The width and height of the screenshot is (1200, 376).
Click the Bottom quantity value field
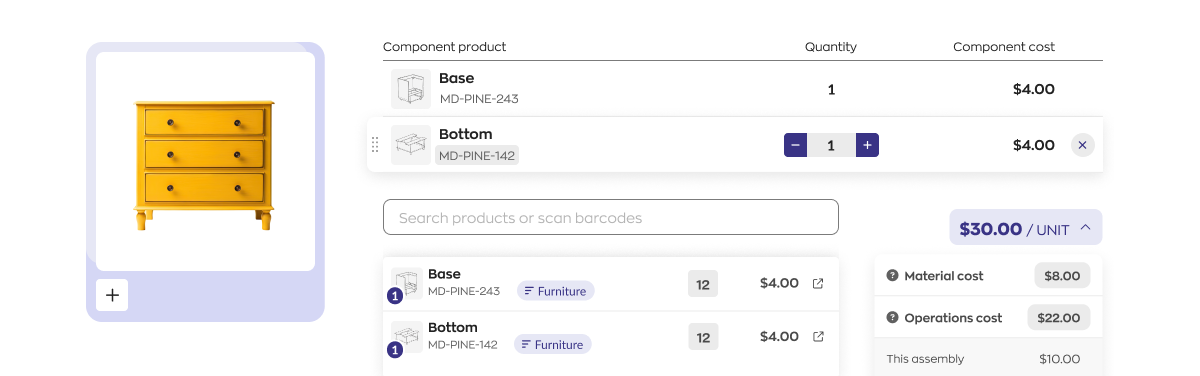(x=832, y=145)
